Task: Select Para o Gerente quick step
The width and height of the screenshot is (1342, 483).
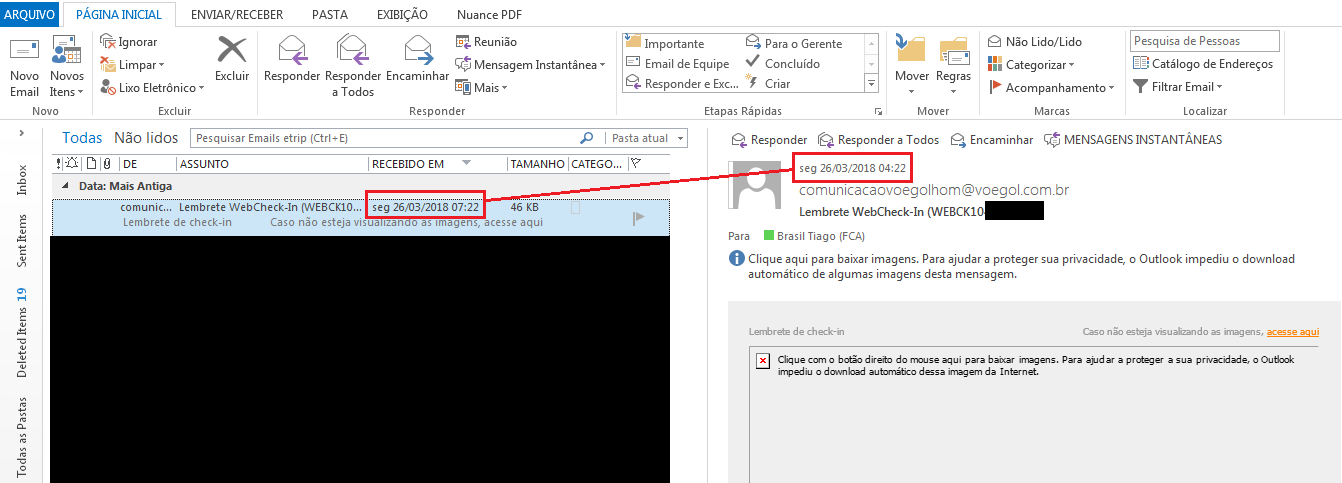Action: [794, 43]
